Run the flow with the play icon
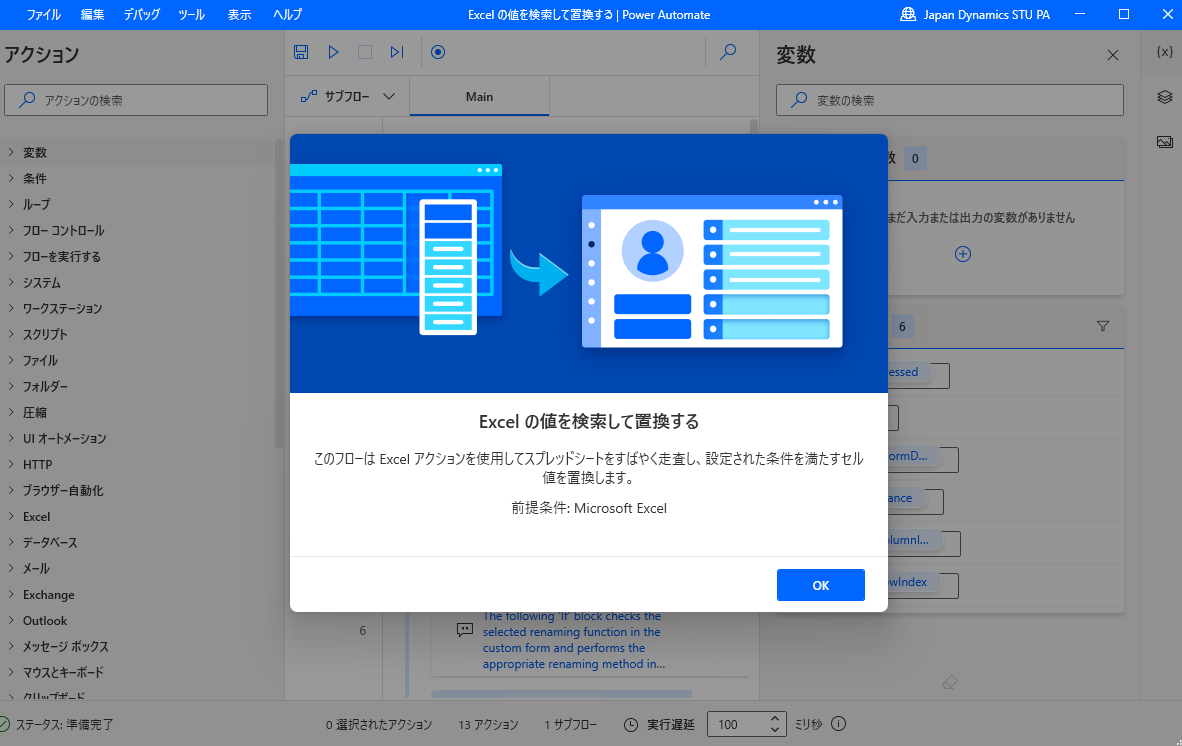 (333, 52)
